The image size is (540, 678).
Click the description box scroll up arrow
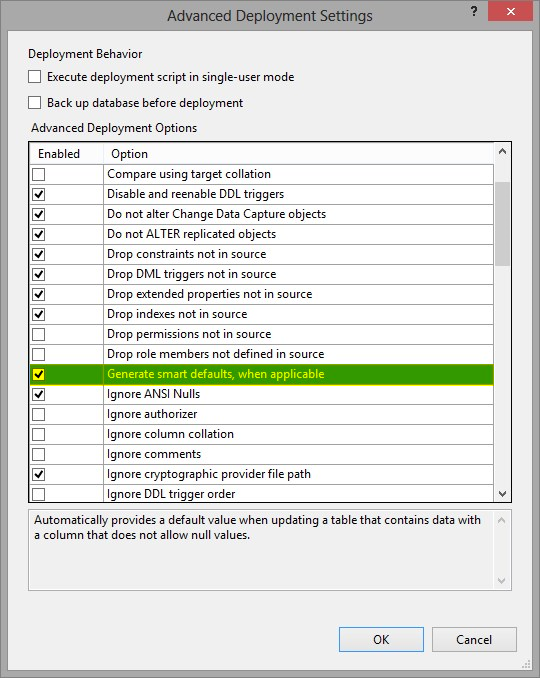(x=502, y=520)
